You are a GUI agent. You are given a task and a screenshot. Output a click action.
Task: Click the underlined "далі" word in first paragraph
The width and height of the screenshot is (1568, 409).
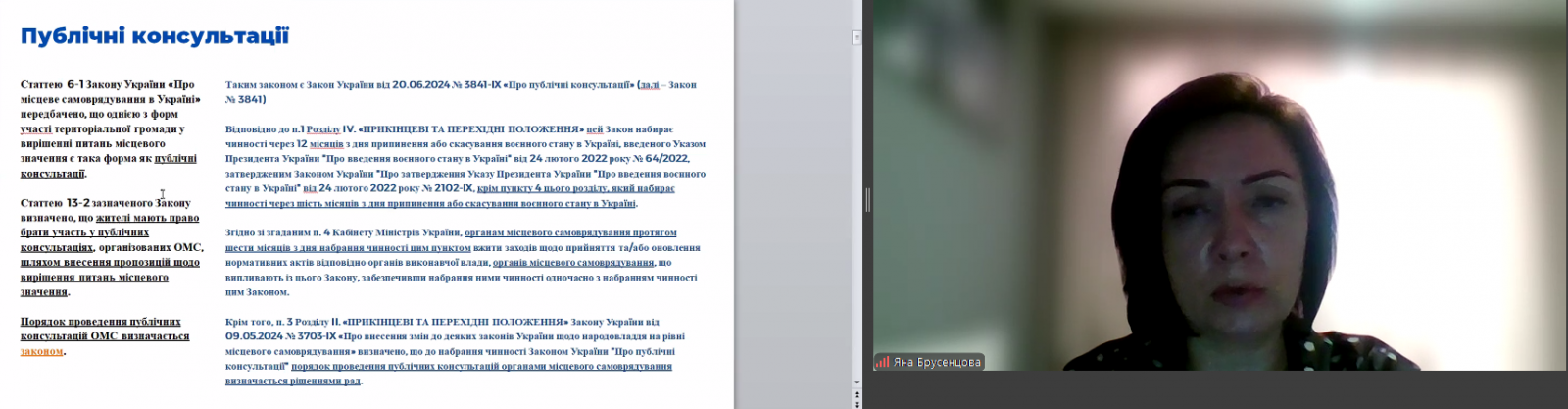click(649, 85)
